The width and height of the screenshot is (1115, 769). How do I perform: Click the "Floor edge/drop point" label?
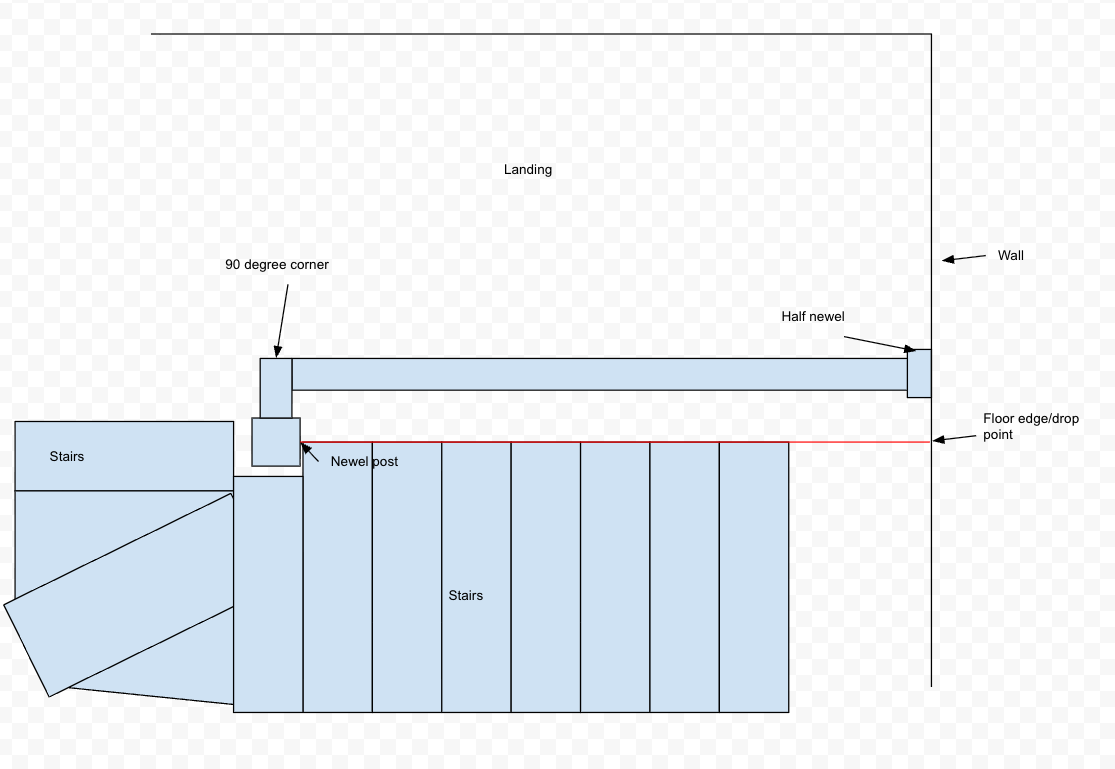pyautogui.click(x=1030, y=426)
